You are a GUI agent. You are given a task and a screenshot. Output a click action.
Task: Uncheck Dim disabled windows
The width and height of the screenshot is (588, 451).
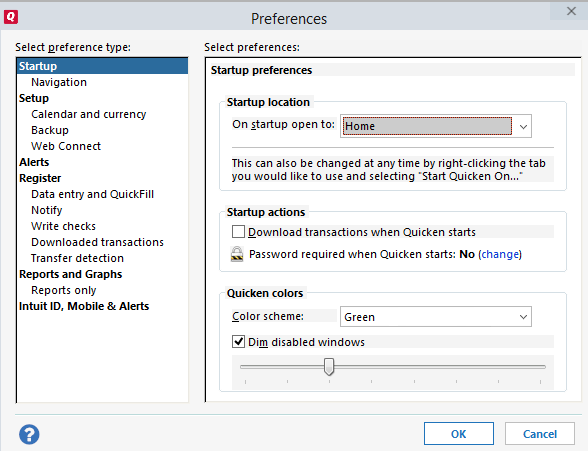(x=238, y=342)
